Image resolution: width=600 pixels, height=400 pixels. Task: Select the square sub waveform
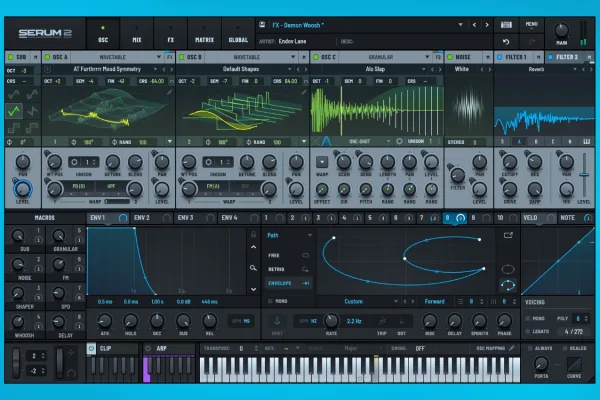coord(14,128)
